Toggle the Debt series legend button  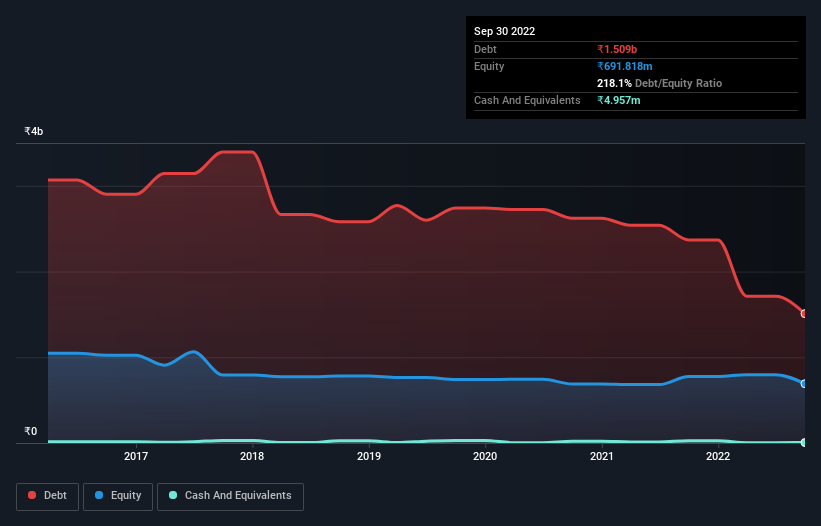pyautogui.click(x=48, y=496)
